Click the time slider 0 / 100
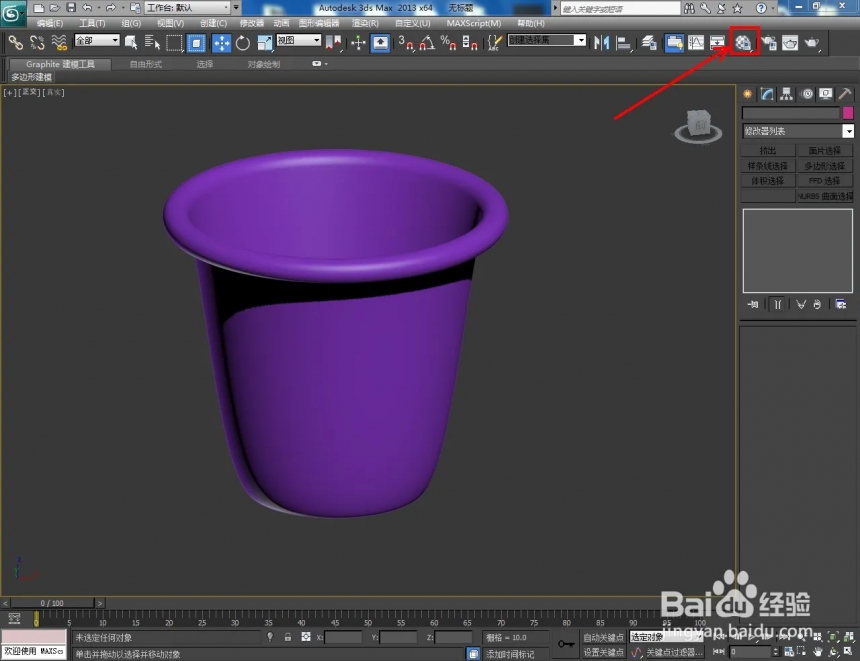 pyautogui.click(x=52, y=603)
